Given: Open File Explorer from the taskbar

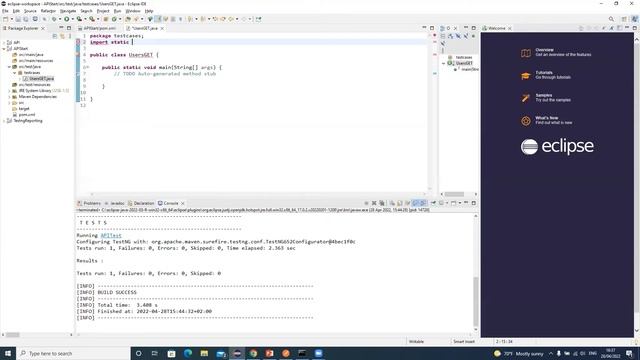Looking at the screenshot, I should click(x=204, y=353).
